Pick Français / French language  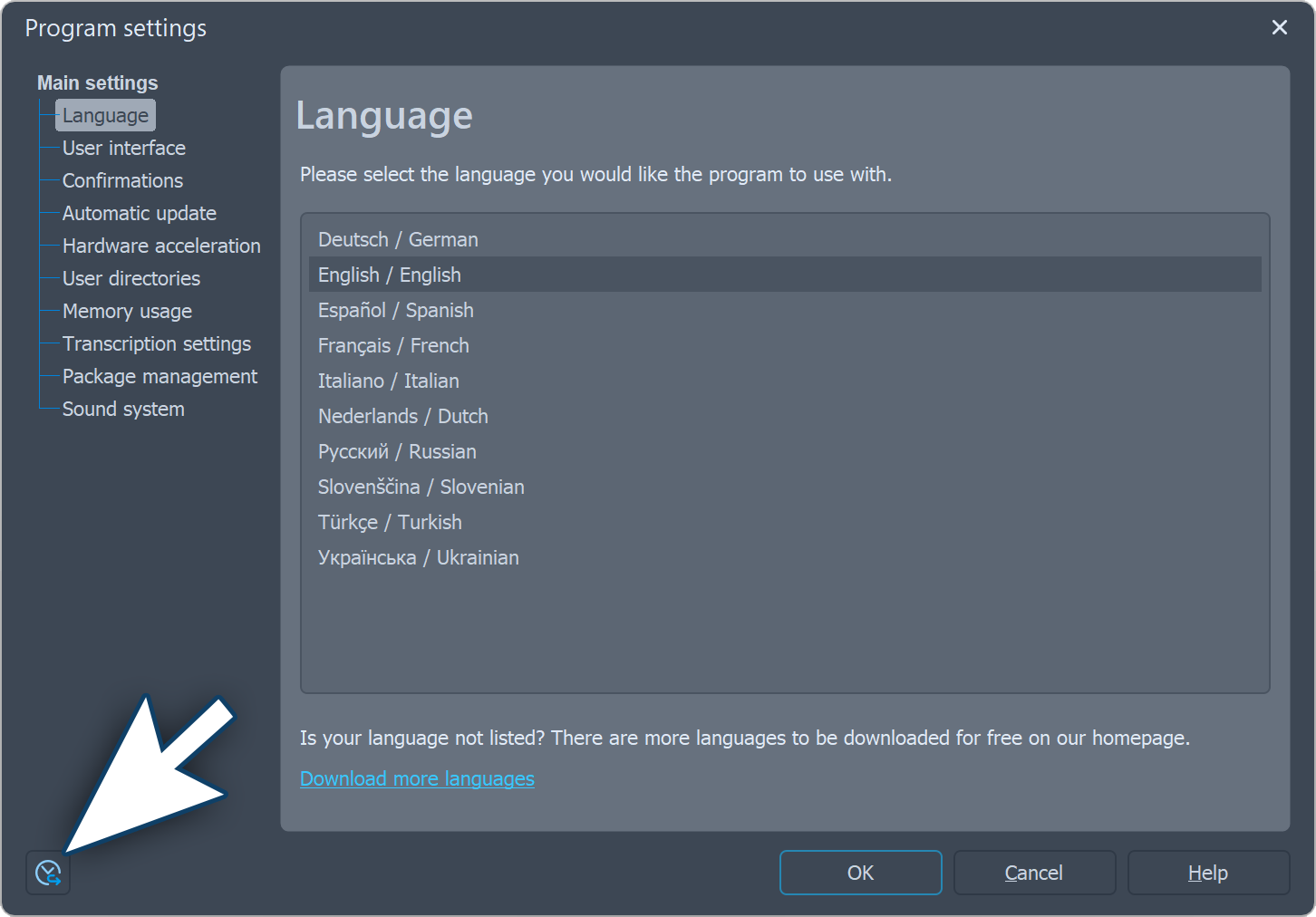pyautogui.click(x=393, y=345)
